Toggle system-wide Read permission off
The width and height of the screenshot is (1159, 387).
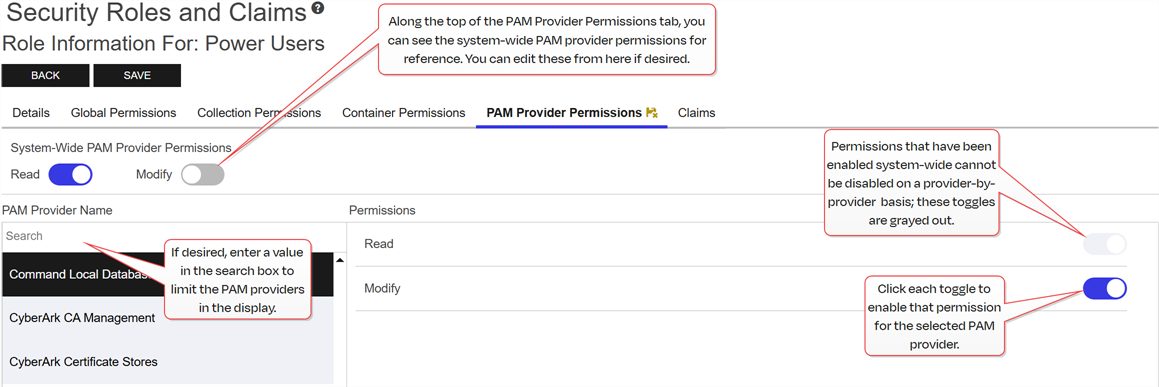[70, 174]
